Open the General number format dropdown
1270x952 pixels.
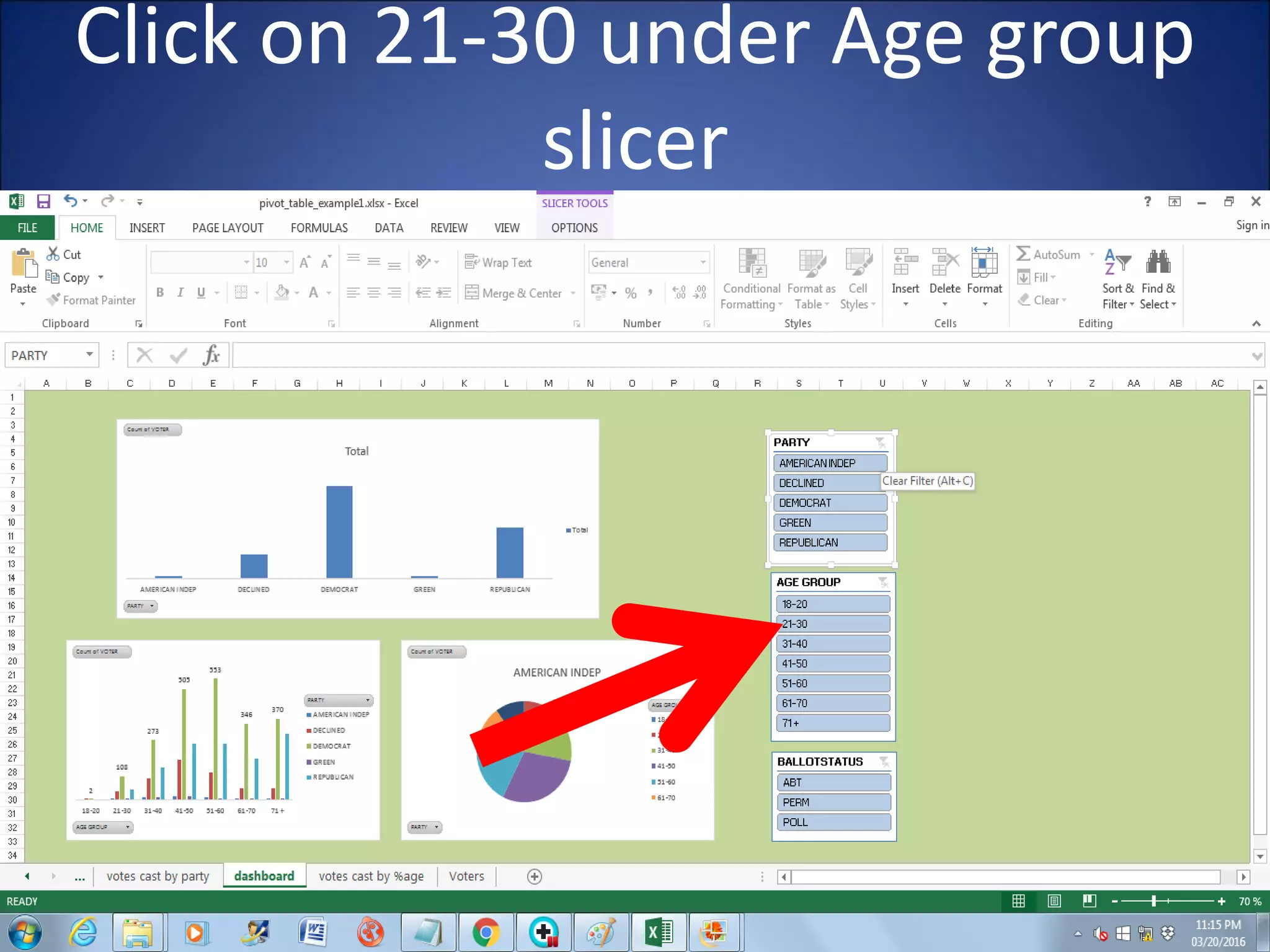703,262
